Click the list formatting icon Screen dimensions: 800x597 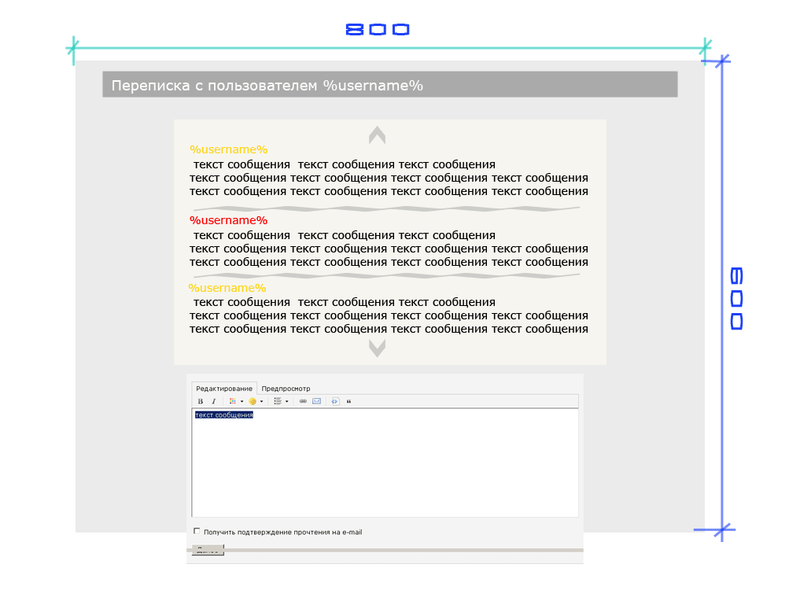[x=278, y=401]
